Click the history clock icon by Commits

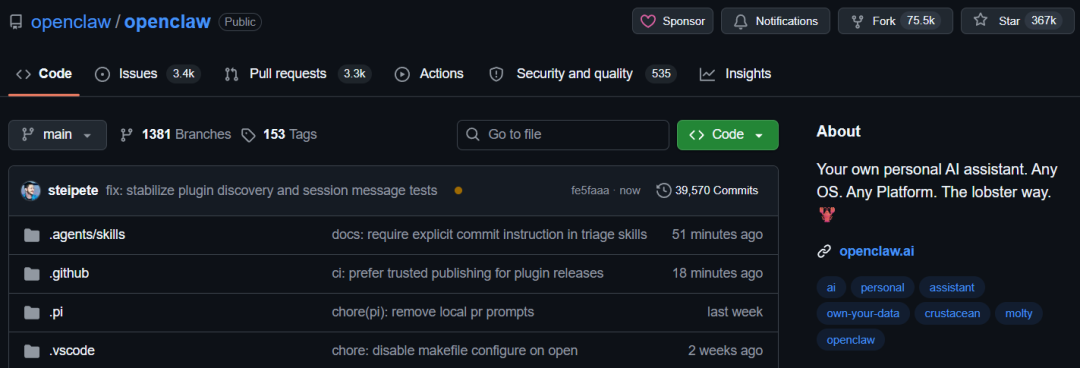664,191
